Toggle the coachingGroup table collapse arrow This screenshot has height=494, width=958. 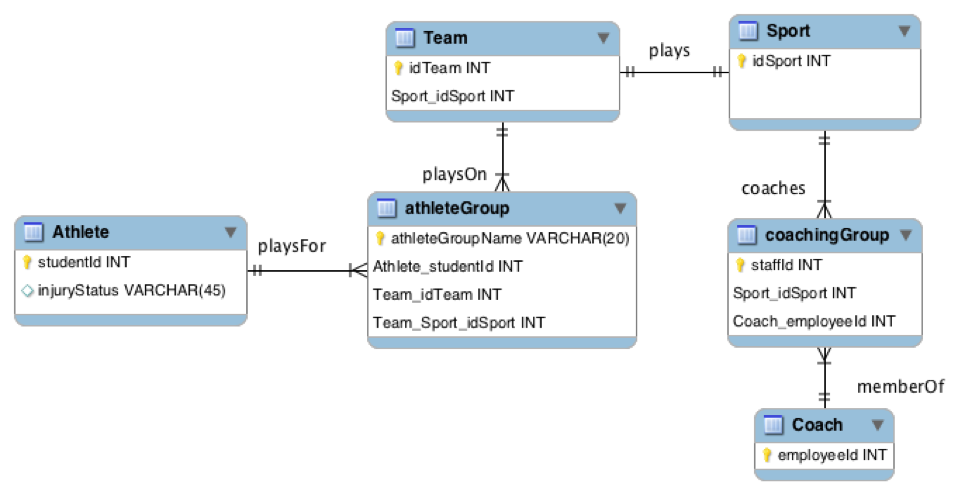coord(906,236)
